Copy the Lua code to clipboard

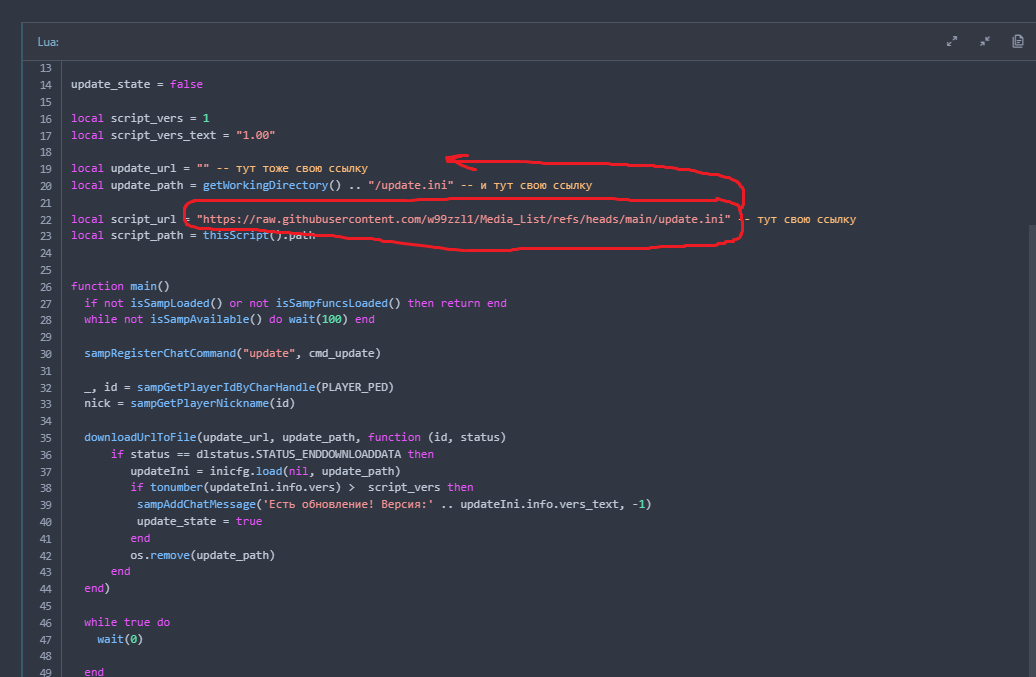(1018, 42)
